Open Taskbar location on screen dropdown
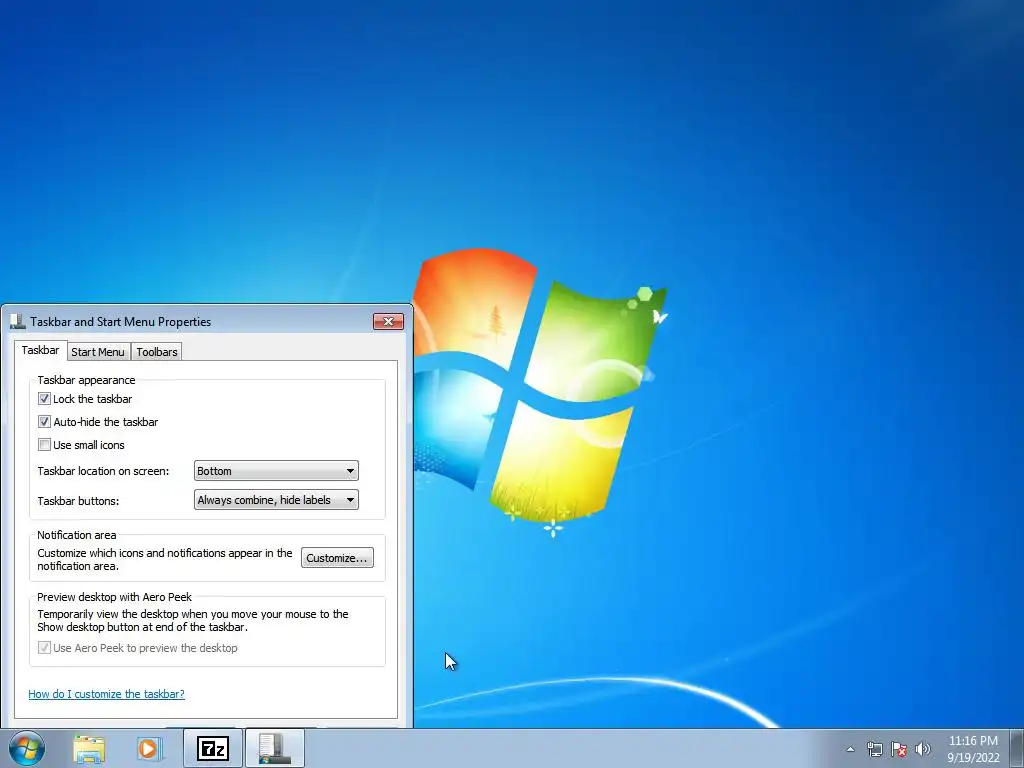The image size is (1024, 768). (276, 471)
